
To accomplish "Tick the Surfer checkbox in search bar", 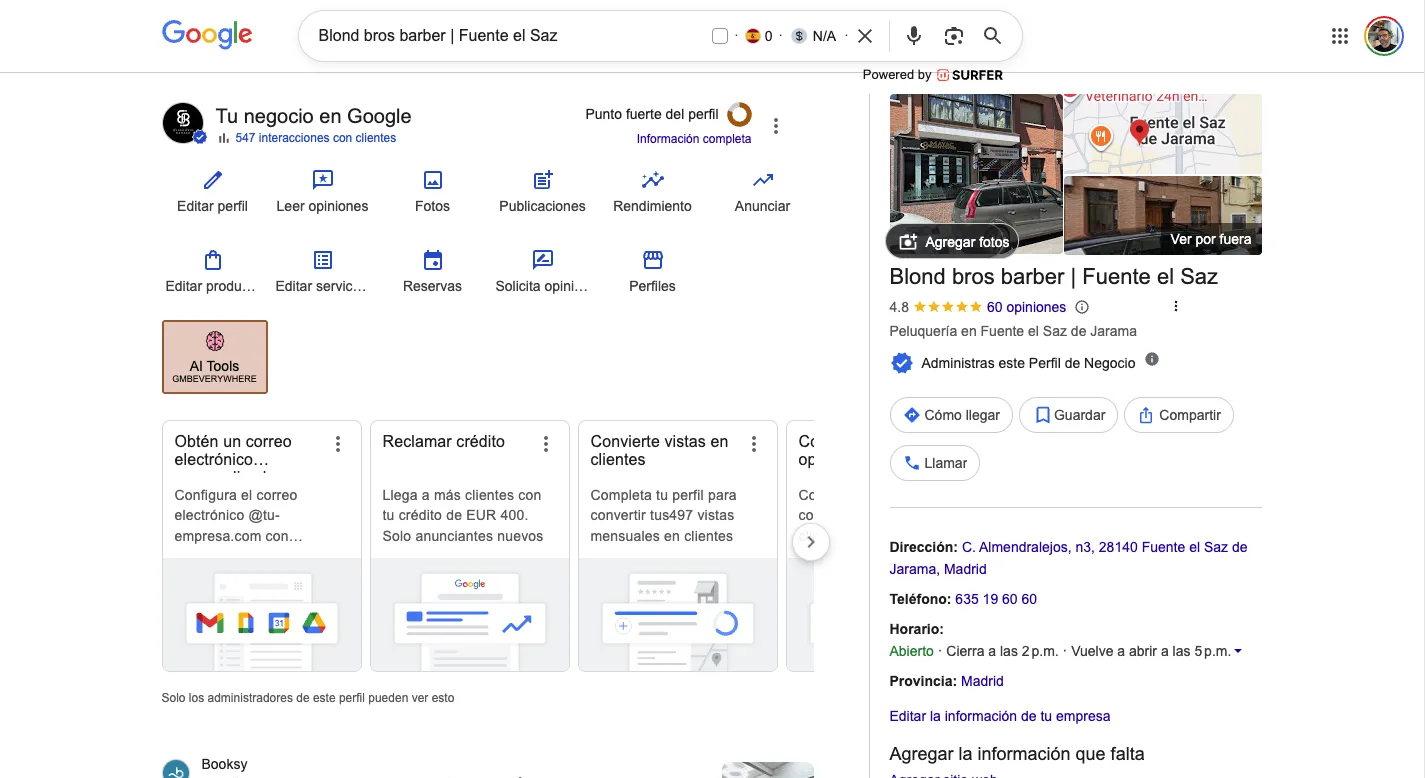I will 719,36.
